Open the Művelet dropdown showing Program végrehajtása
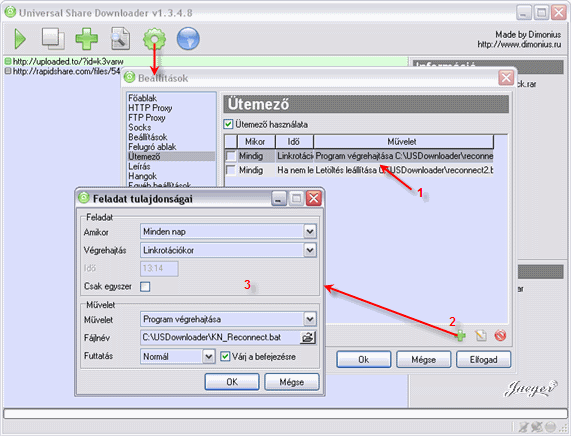 click(228, 319)
